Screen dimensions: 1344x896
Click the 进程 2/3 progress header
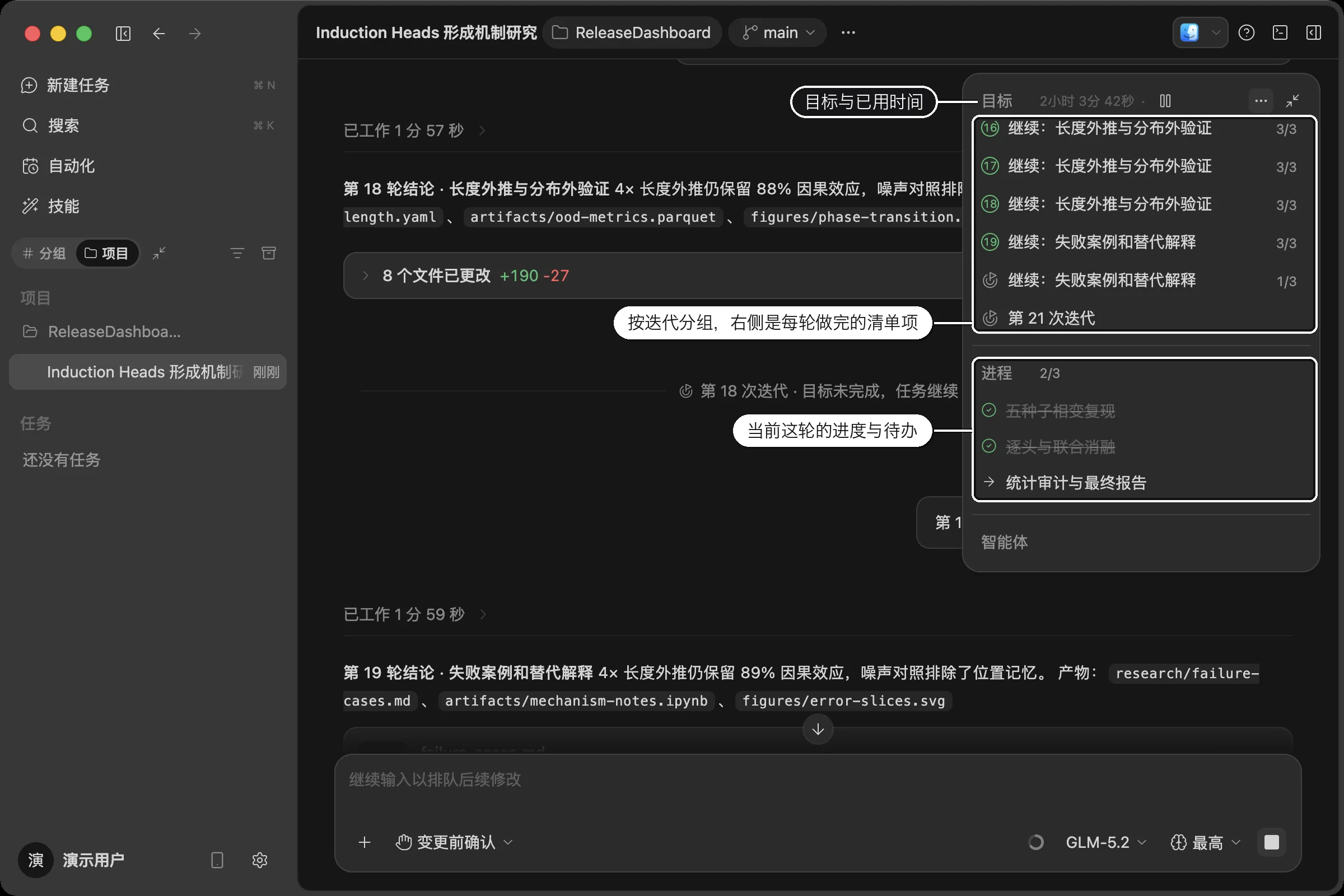(1020, 373)
